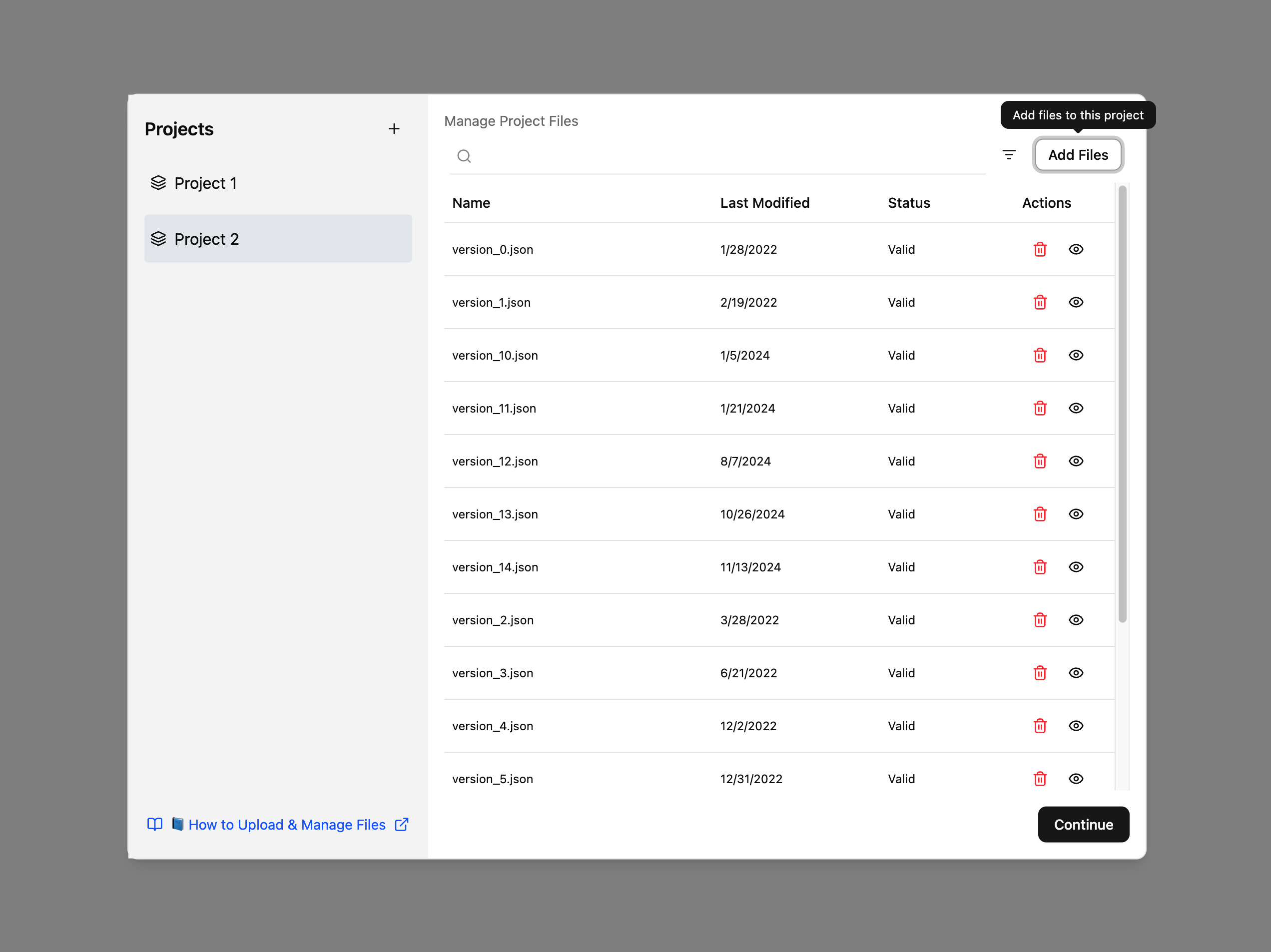Open the filter icon beside search

click(1008, 155)
